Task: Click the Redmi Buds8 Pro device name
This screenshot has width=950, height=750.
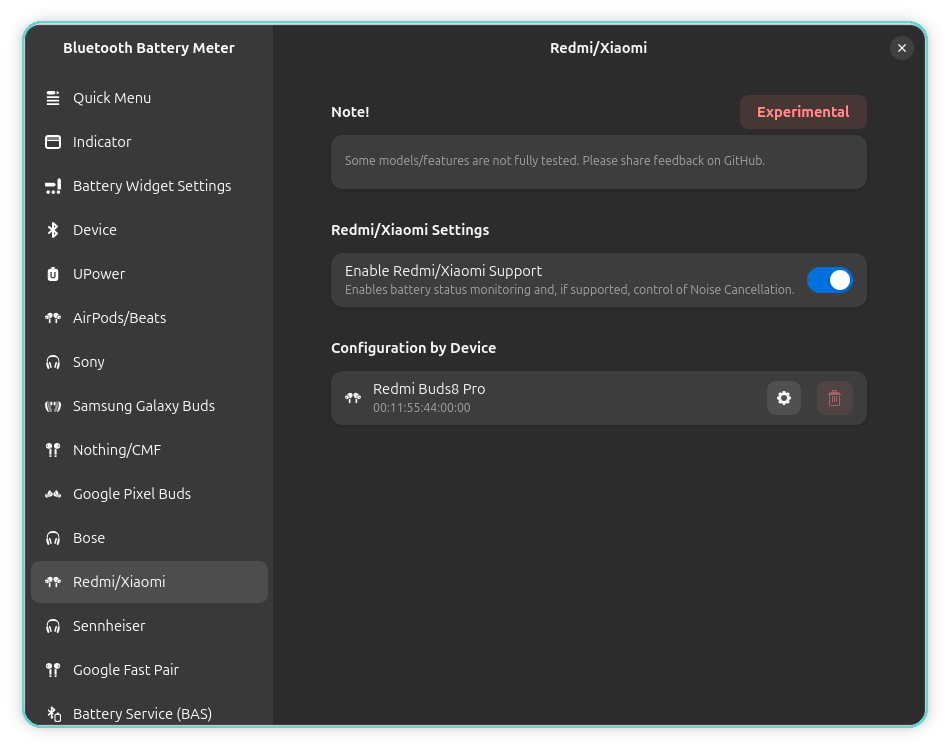Action: (x=429, y=389)
